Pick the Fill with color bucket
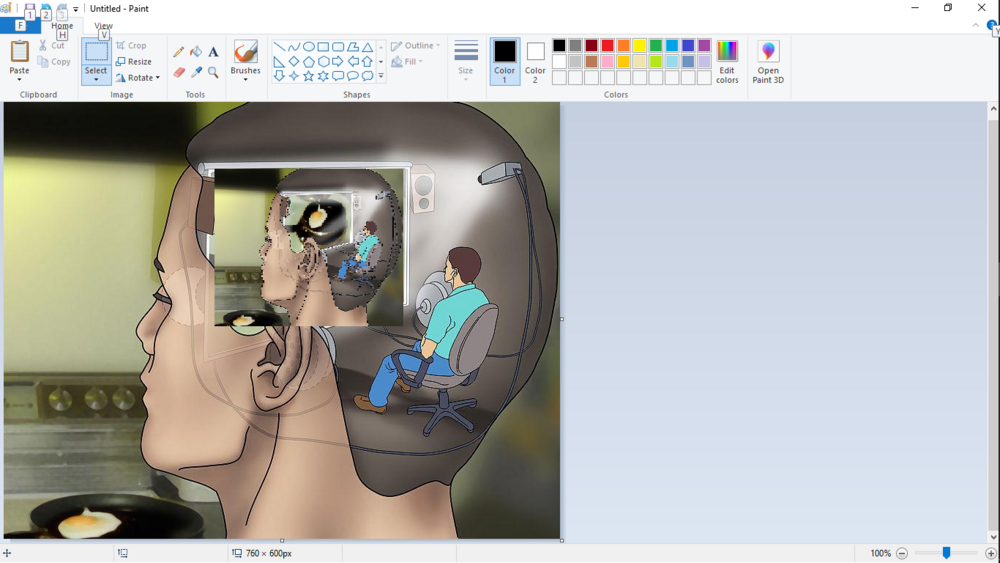This screenshot has height=563, width=1000. pos(196,52)
